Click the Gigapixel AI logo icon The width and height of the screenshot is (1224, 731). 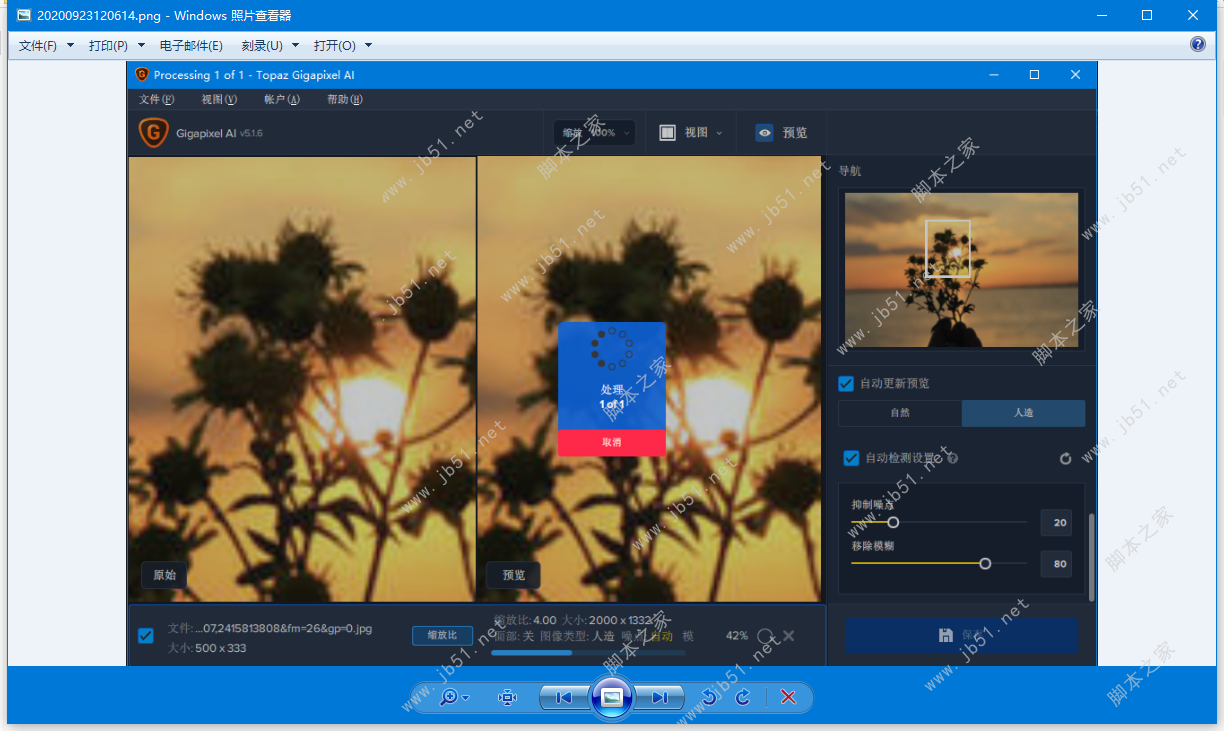point(153,132)
